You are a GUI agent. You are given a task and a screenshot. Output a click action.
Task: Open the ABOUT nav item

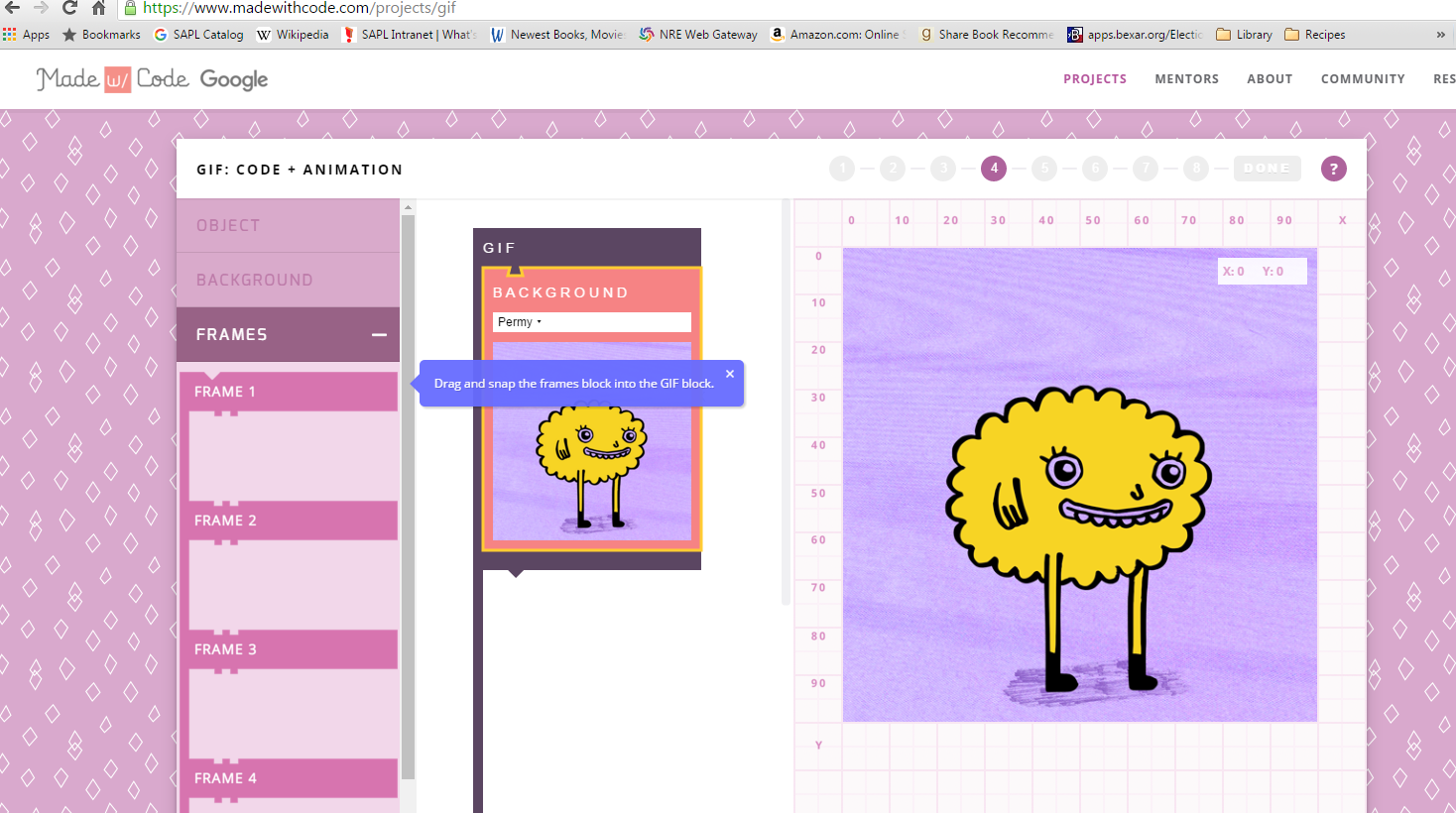point(1270,79)
